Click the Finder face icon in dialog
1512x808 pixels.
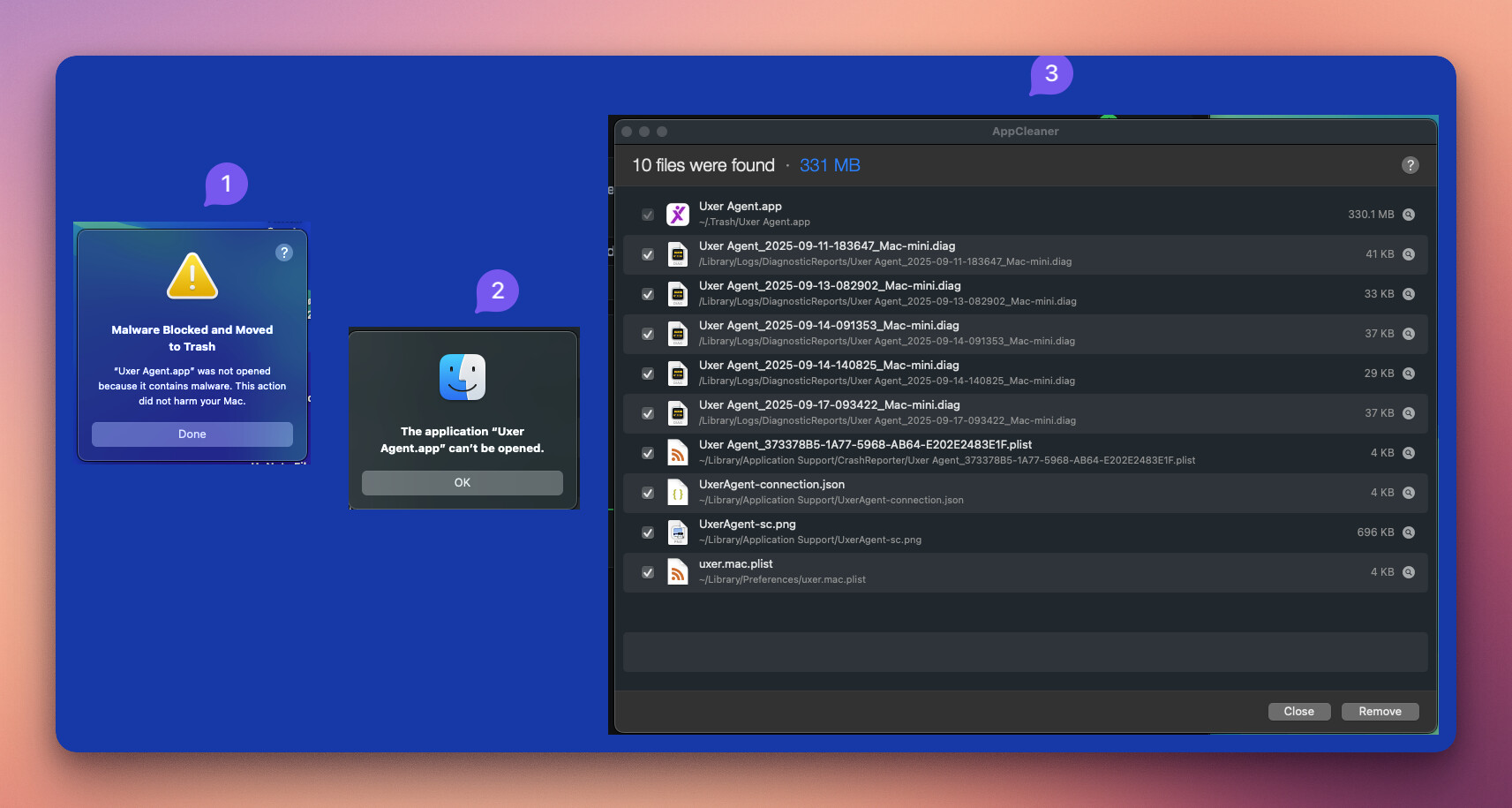(462, 377)
